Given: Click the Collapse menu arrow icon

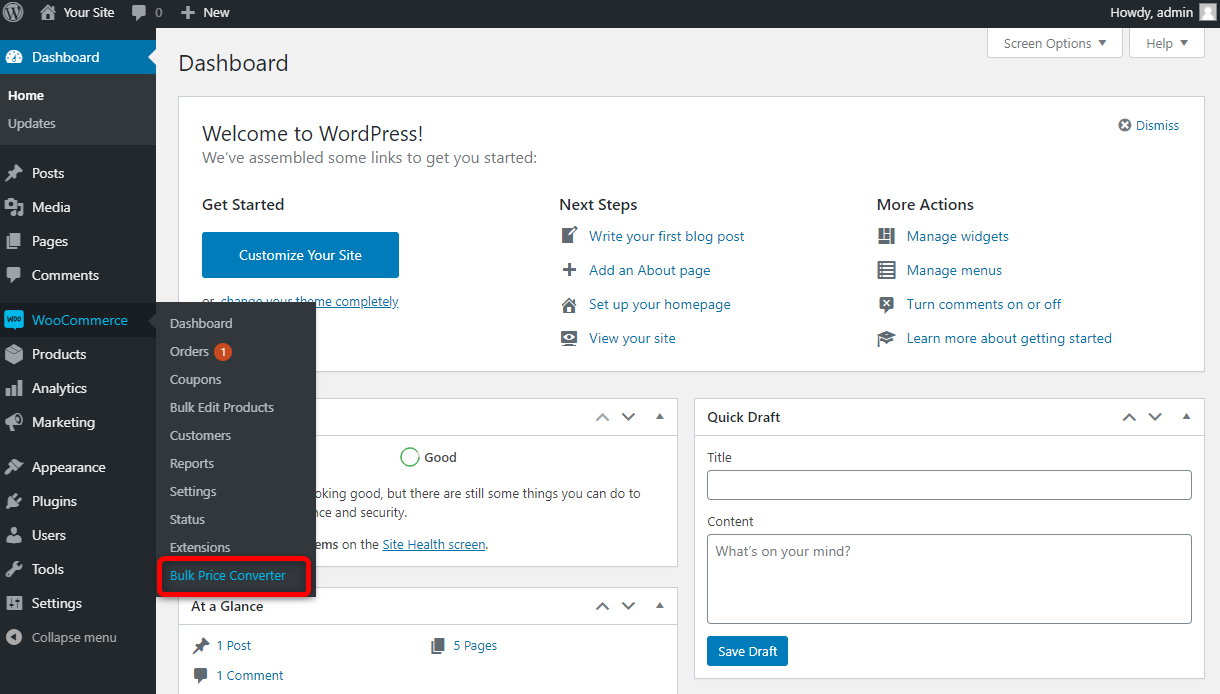Looking at the screenshot, I should (x=14, y=637).
